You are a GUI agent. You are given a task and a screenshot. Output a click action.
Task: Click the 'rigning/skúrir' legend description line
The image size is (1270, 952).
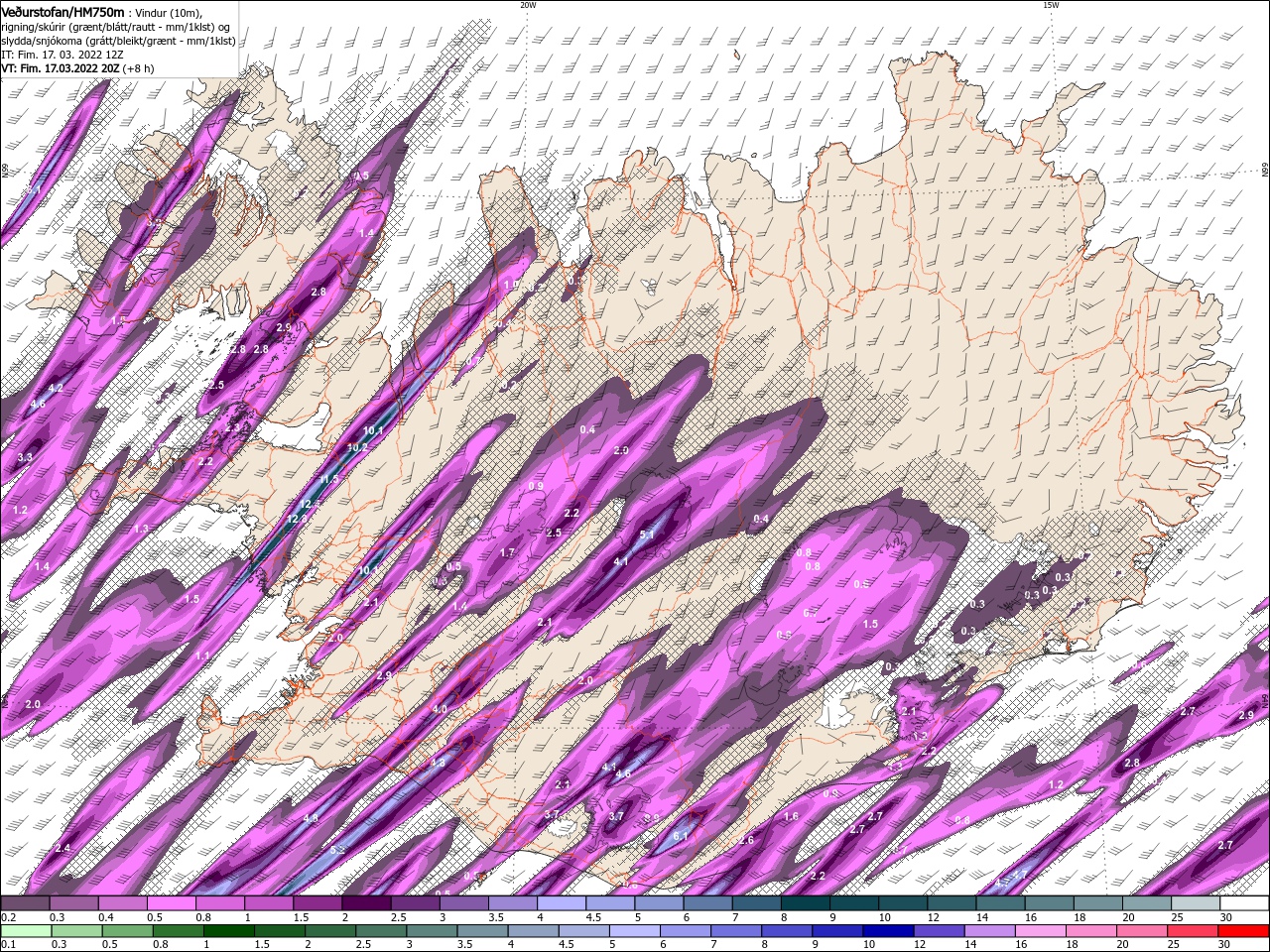[115, 26]
